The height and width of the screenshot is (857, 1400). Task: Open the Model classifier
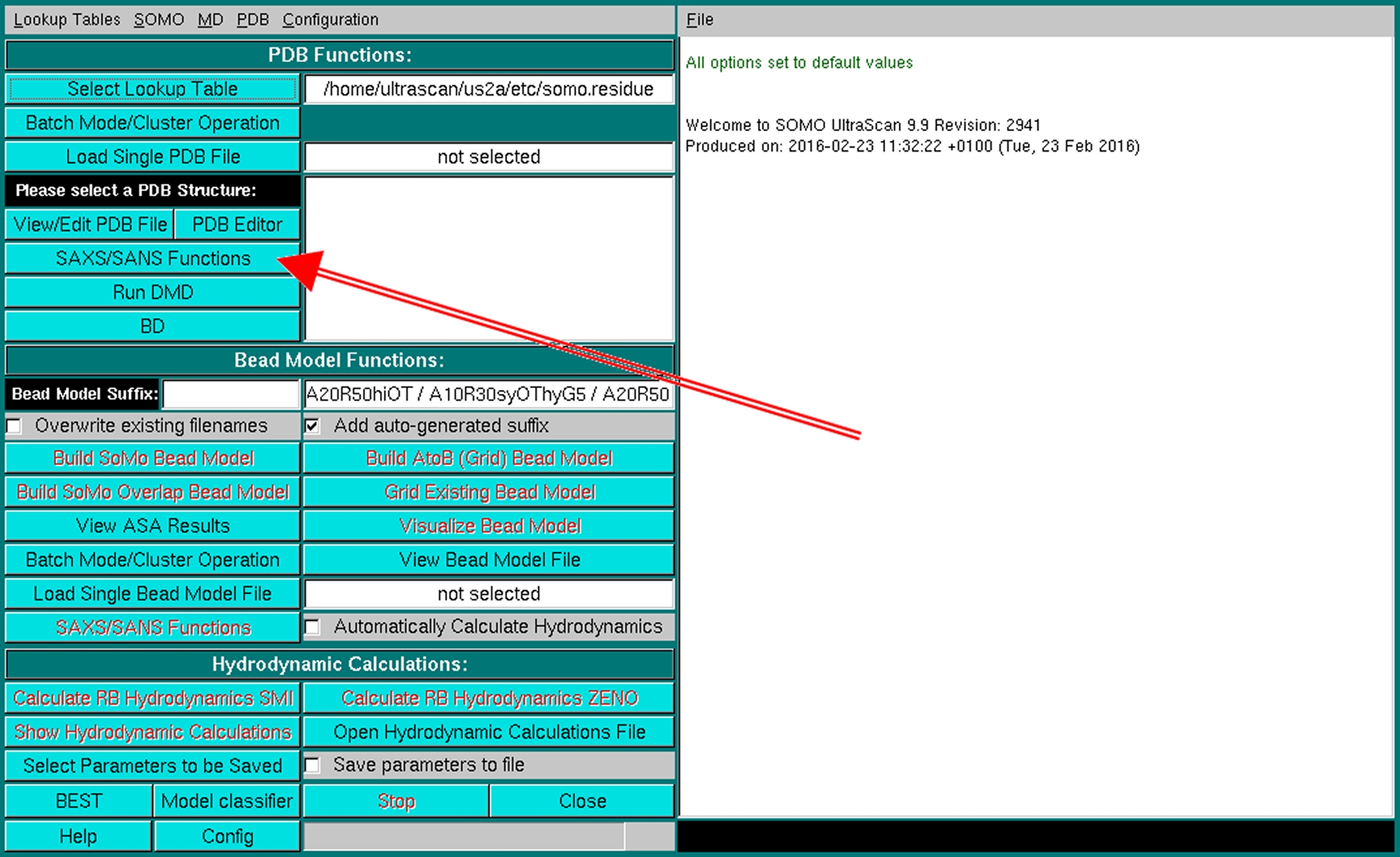pyautogui.click(x=227, y=801)
